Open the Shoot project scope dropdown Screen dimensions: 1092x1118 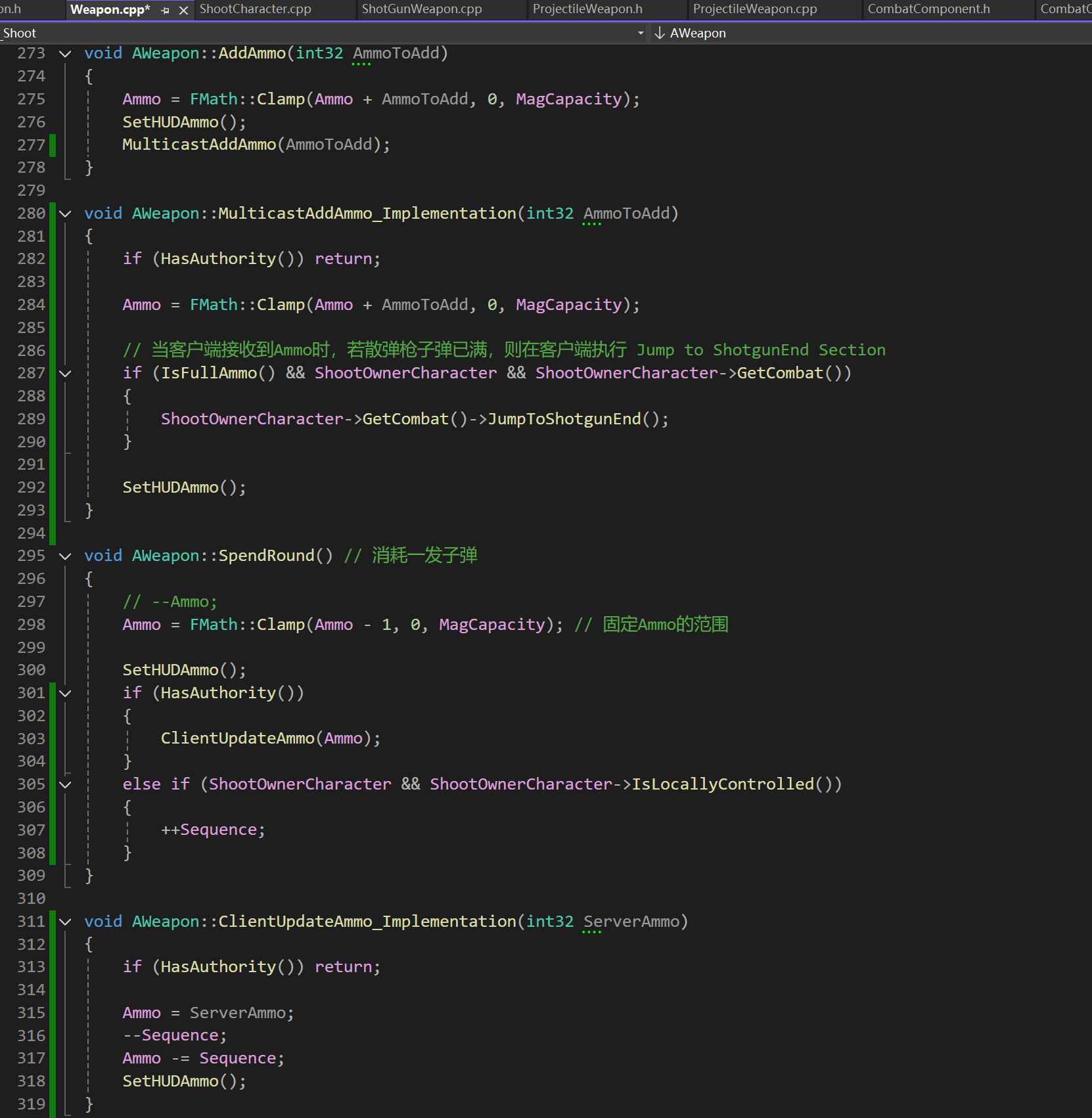(640, 33)
